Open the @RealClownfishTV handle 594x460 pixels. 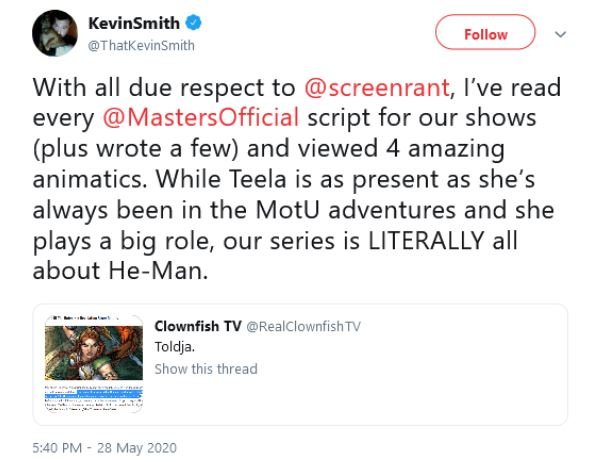[303, 326]
